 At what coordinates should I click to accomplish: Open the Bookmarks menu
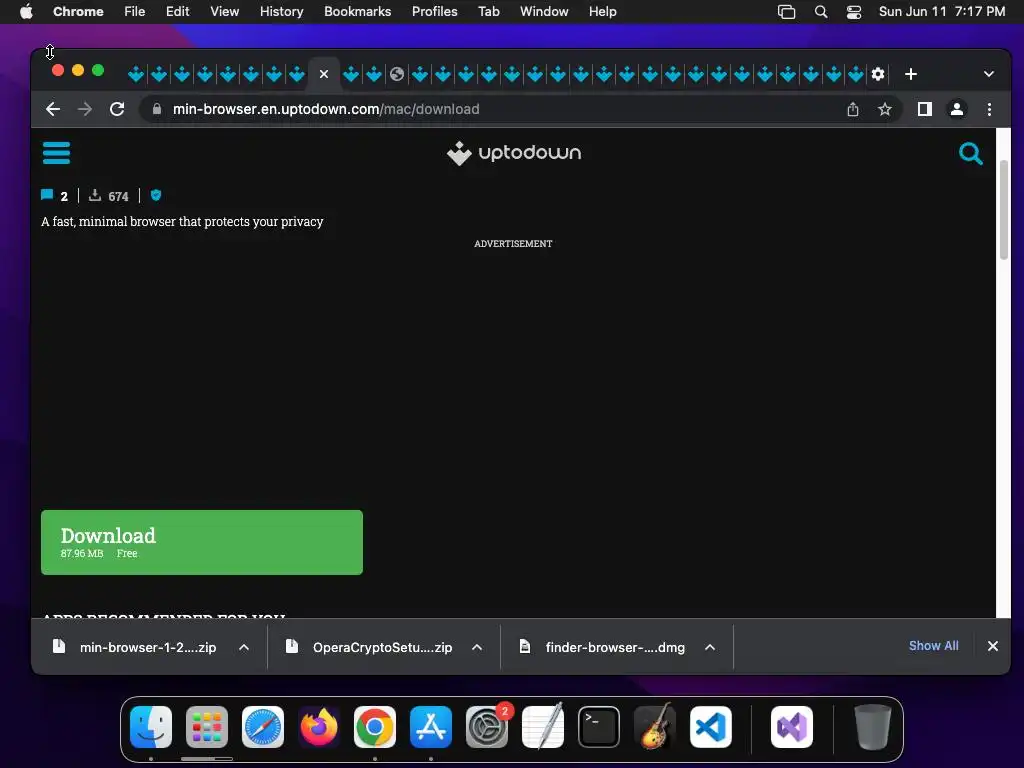point(357,12)
